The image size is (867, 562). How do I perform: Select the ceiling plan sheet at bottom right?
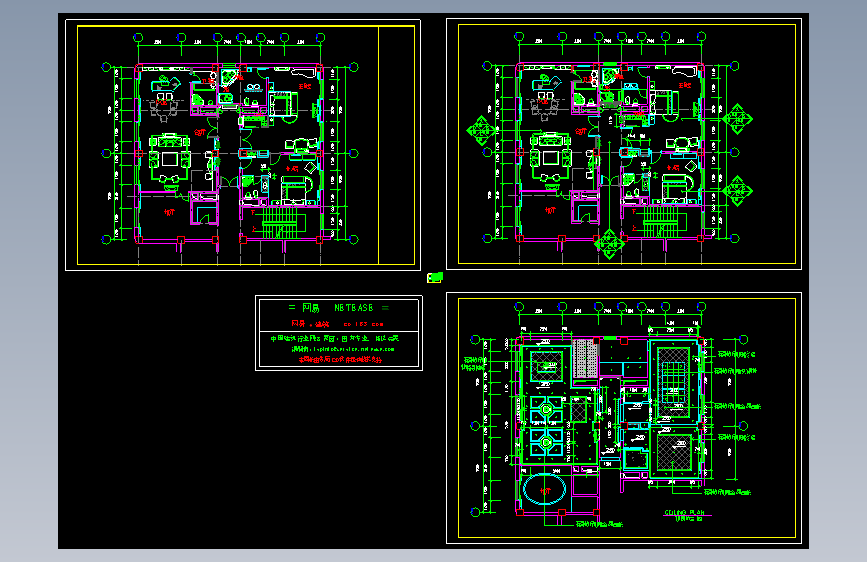(x=624, y=418)
